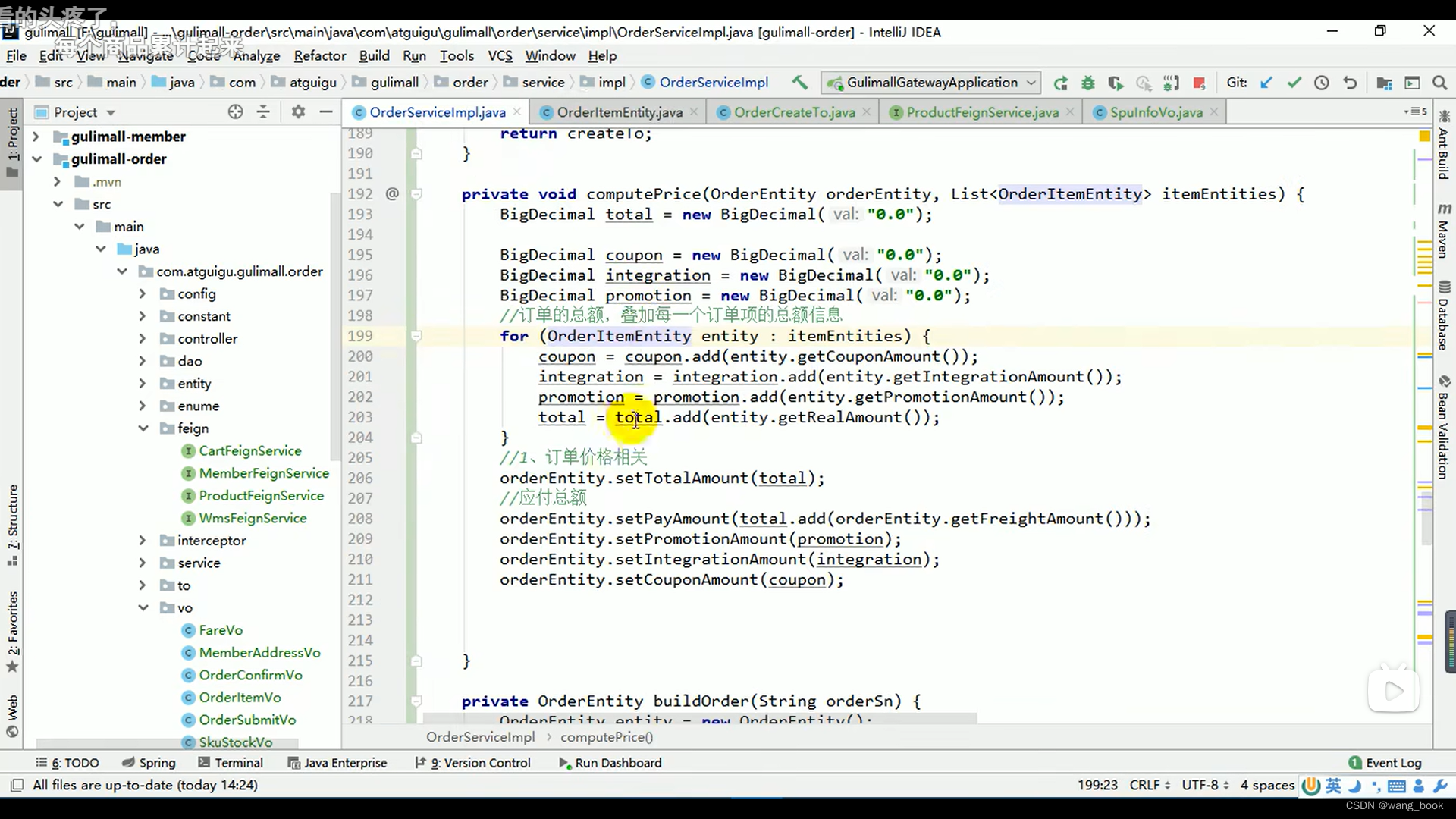The height and width of the screenshot is (819, 1456).
Task: Open the Database tool window
Action: tap(1443, 315)
